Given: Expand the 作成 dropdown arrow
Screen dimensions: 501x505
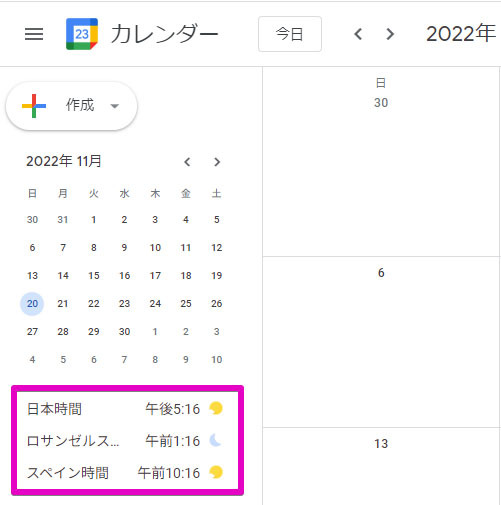Looking at the screenshot, I should pyautogui.click(x=115, y=106).
